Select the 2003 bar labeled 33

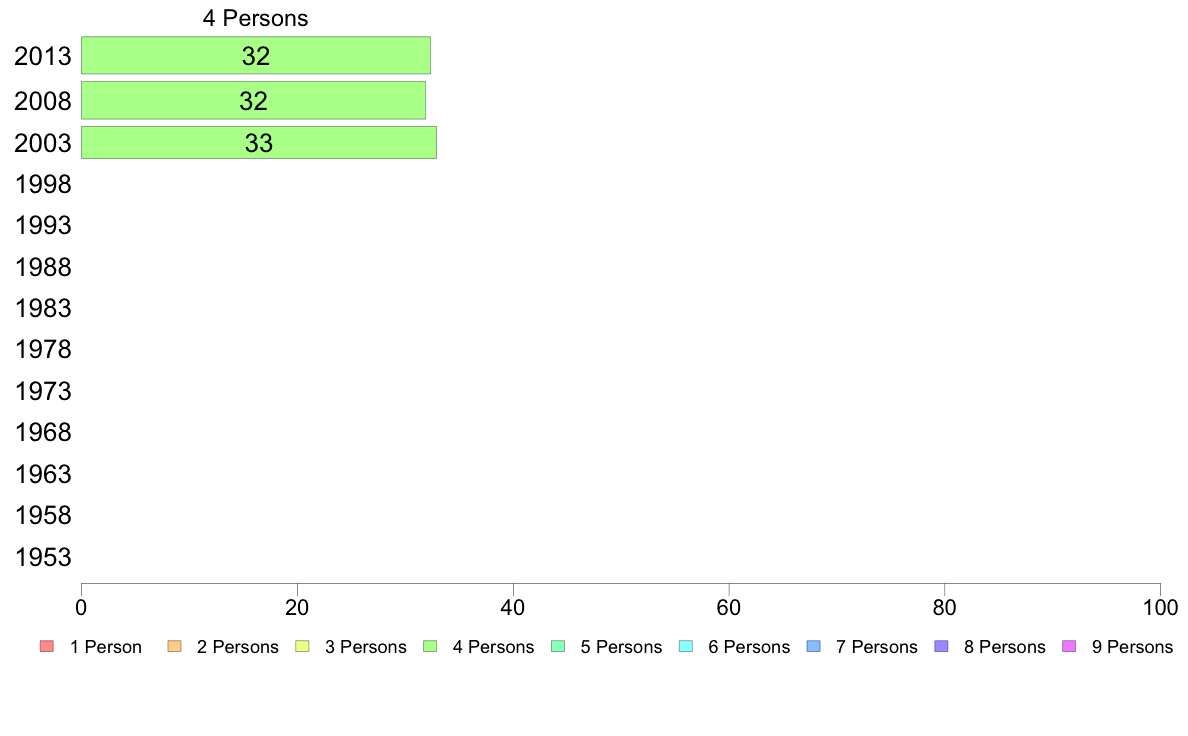[x=258, y=143]
